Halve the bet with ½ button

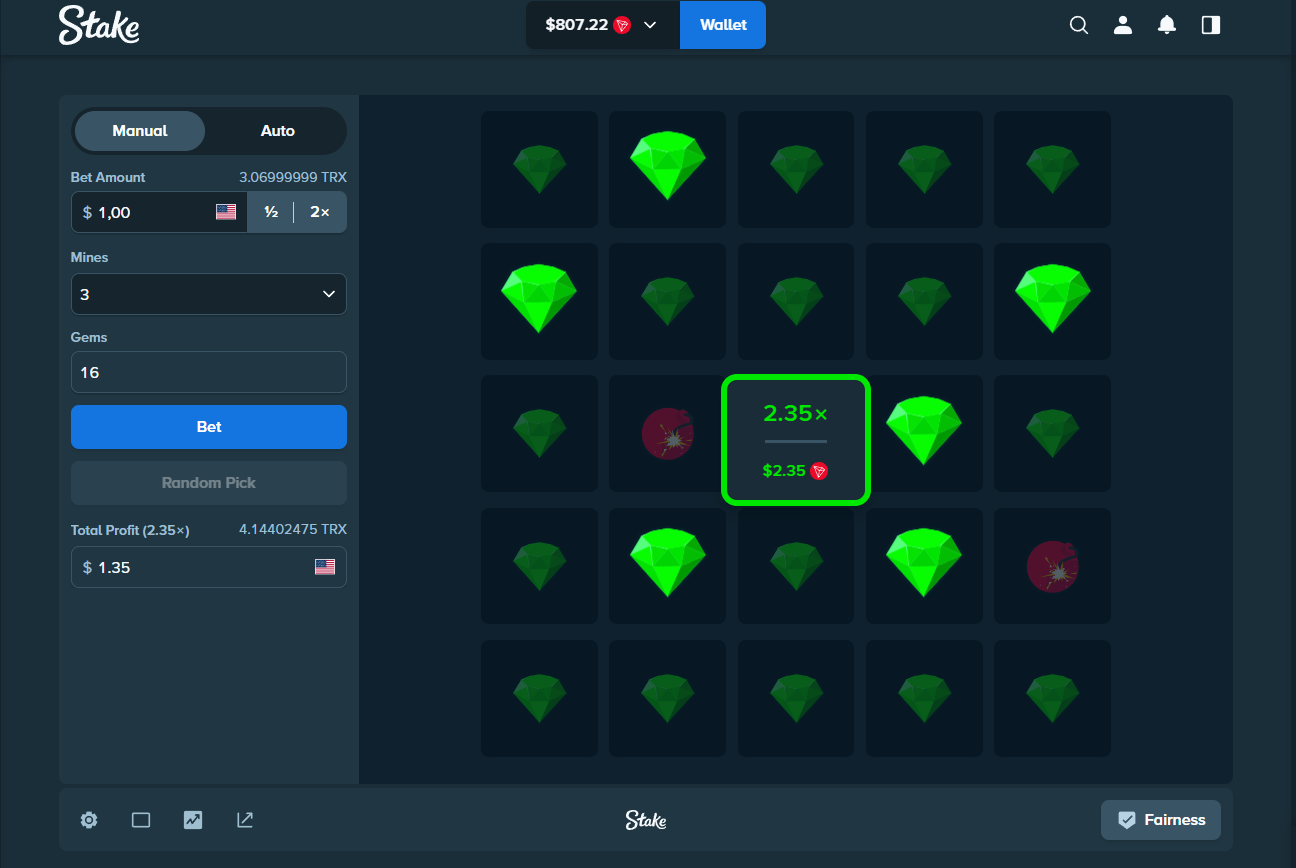coord(271,212)
